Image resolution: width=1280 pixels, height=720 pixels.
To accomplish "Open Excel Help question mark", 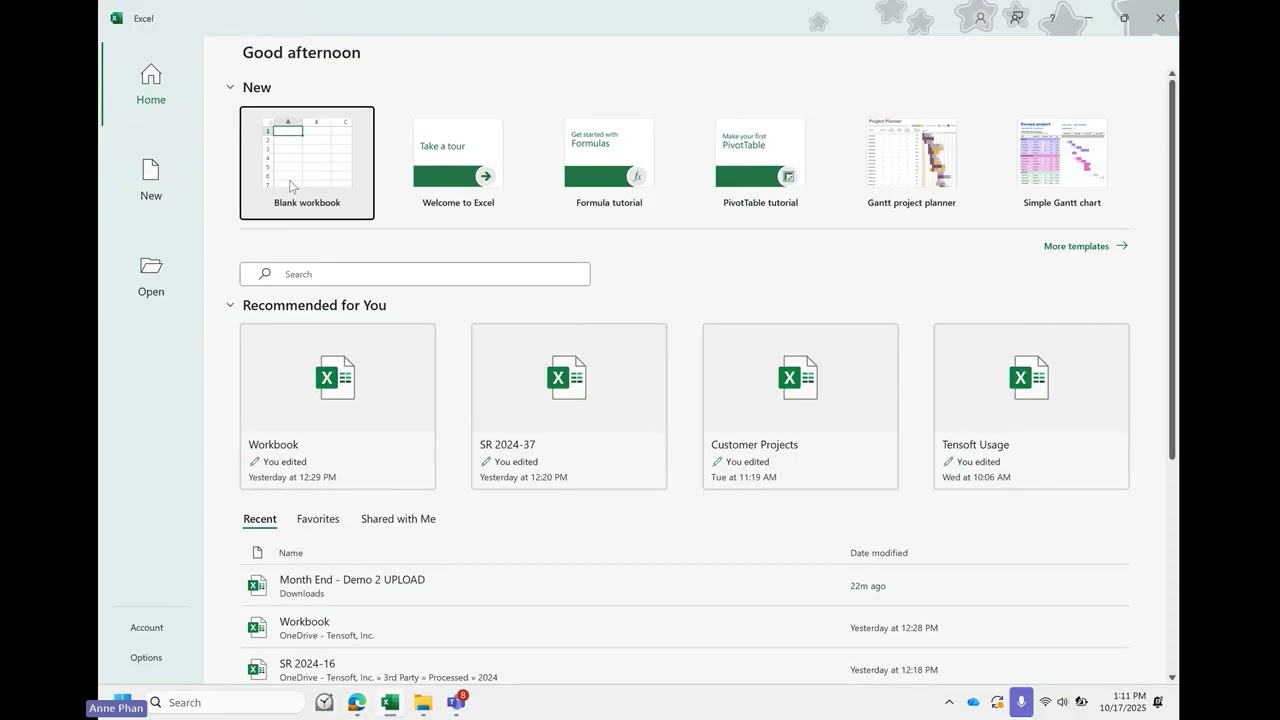I will click(1052, 18).
